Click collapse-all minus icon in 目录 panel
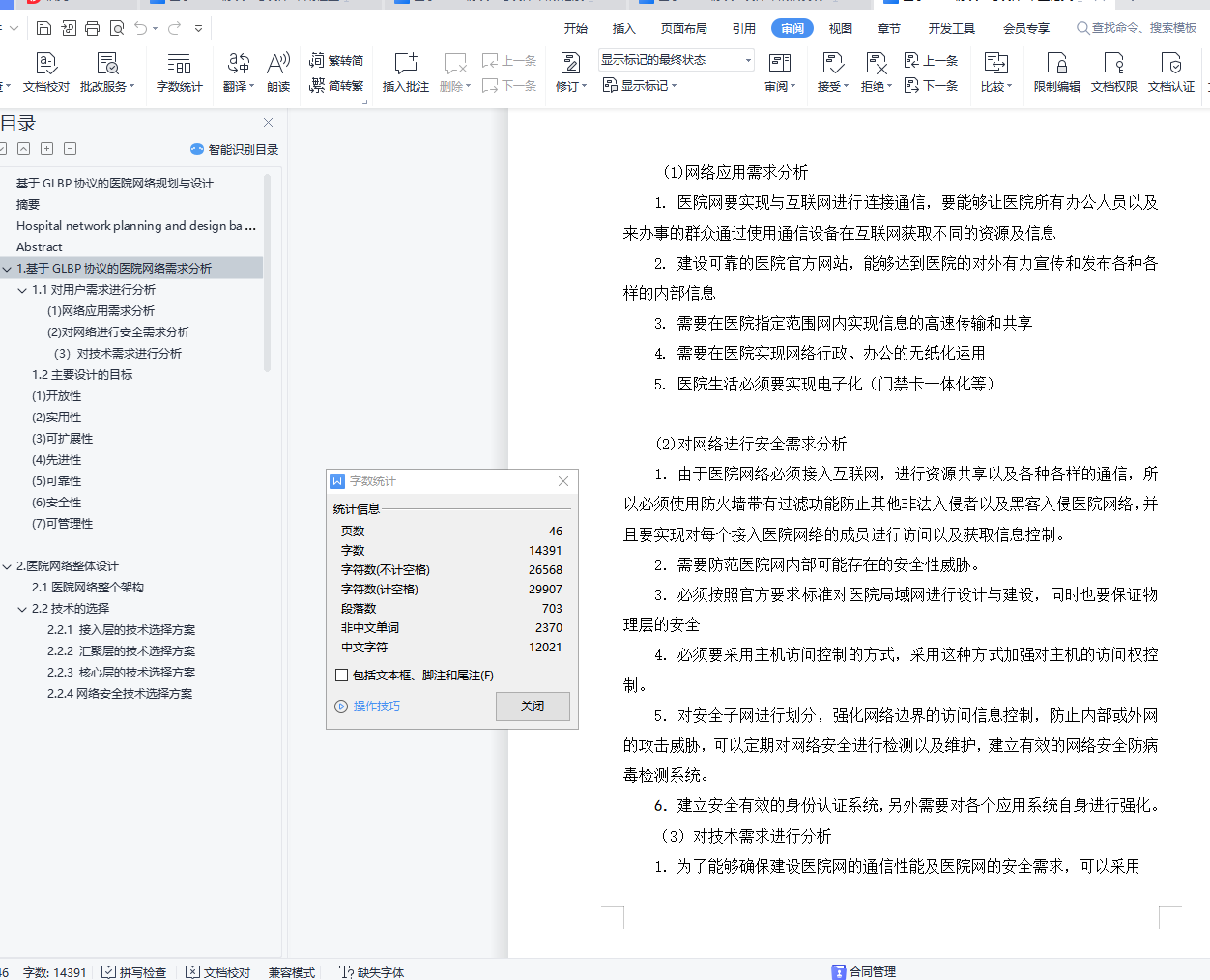 tap(71, 148)
